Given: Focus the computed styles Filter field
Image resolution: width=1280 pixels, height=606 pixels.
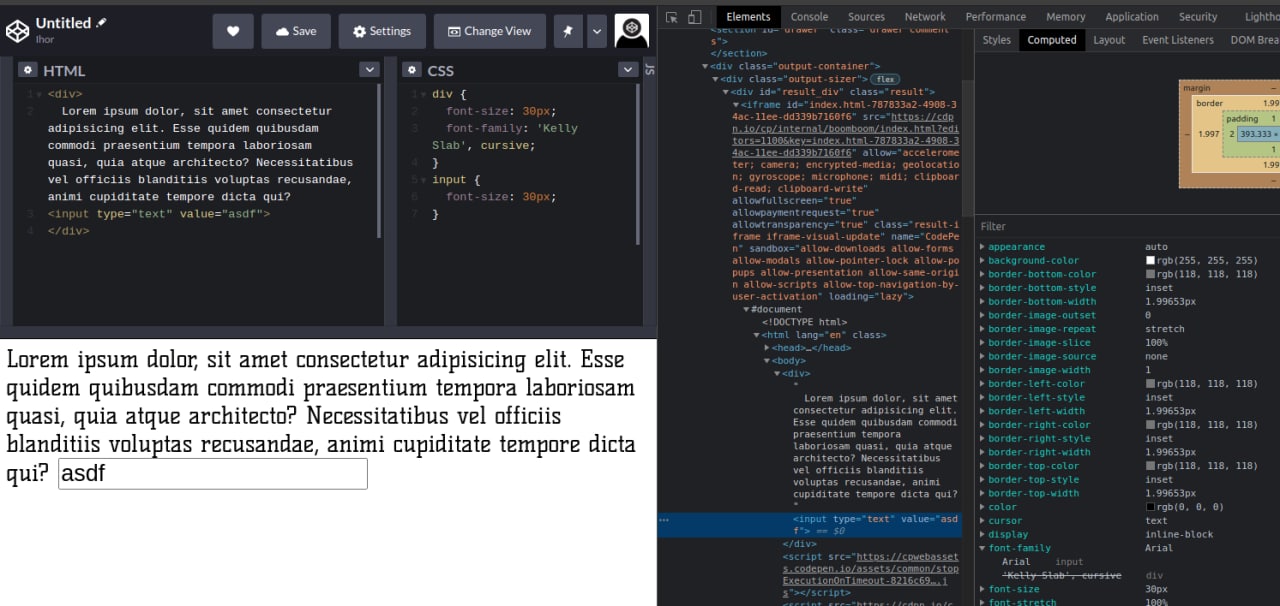Looking at the screenshot, I should point(1128,227).
